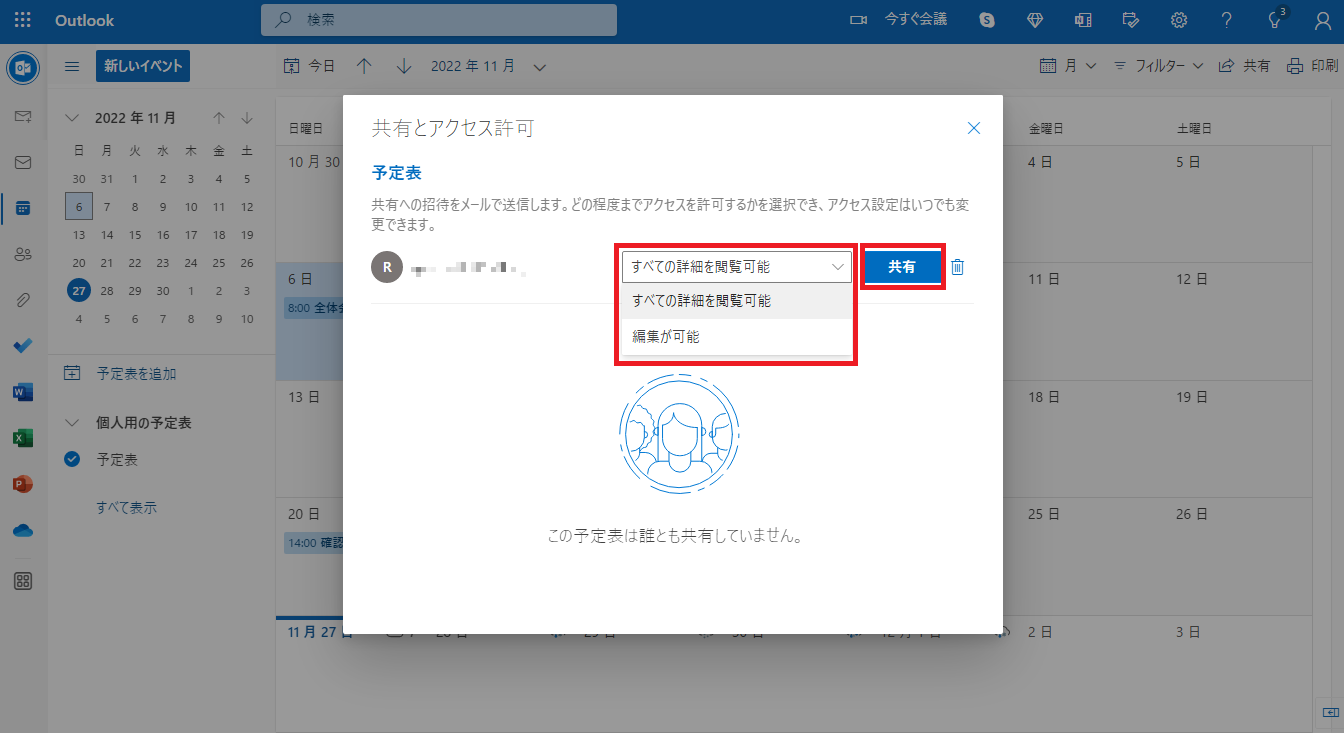Open the app launcher grid icon

tap(23, 20)
